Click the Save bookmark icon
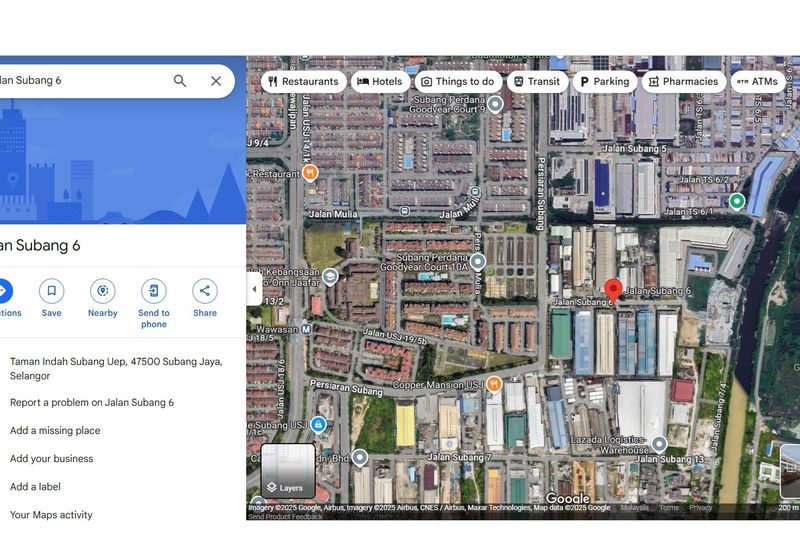This screenshot has height=552, width=800. (51, 291)
